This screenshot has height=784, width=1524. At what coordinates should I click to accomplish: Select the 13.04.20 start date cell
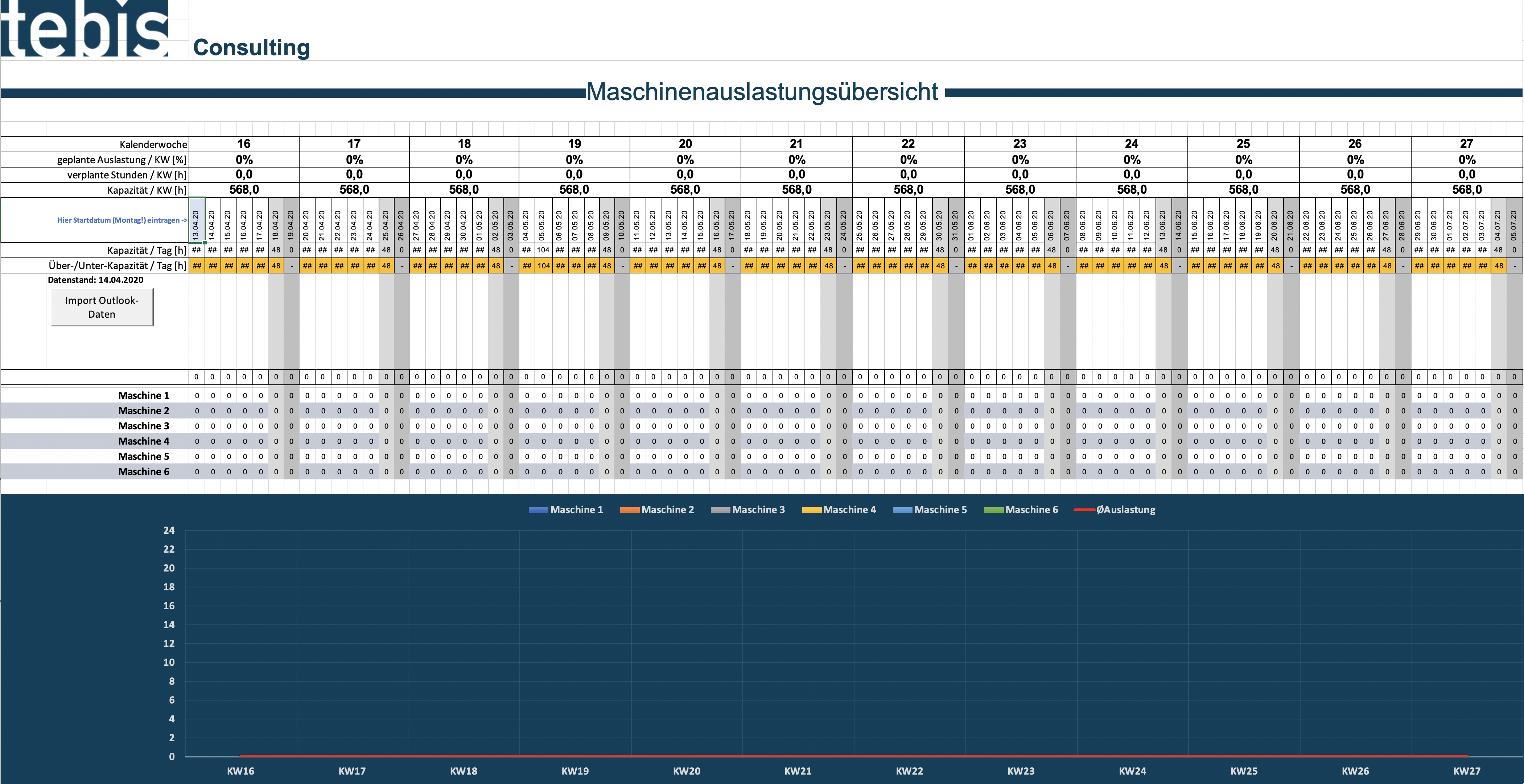tap(197, 220)
